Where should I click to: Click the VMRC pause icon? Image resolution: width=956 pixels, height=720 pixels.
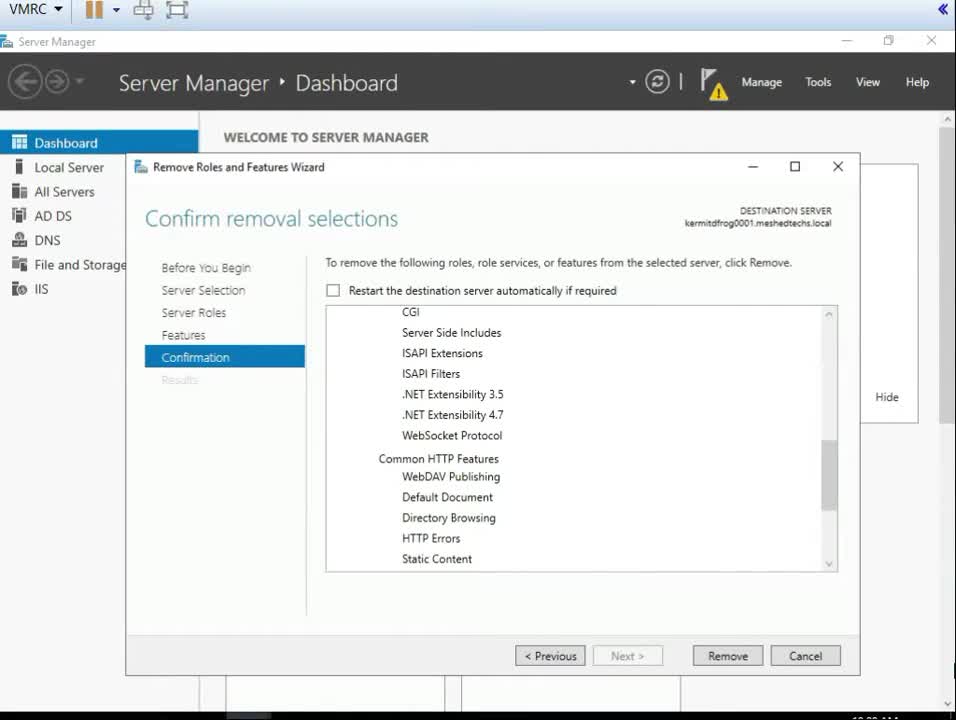click(x=94, y=10)
